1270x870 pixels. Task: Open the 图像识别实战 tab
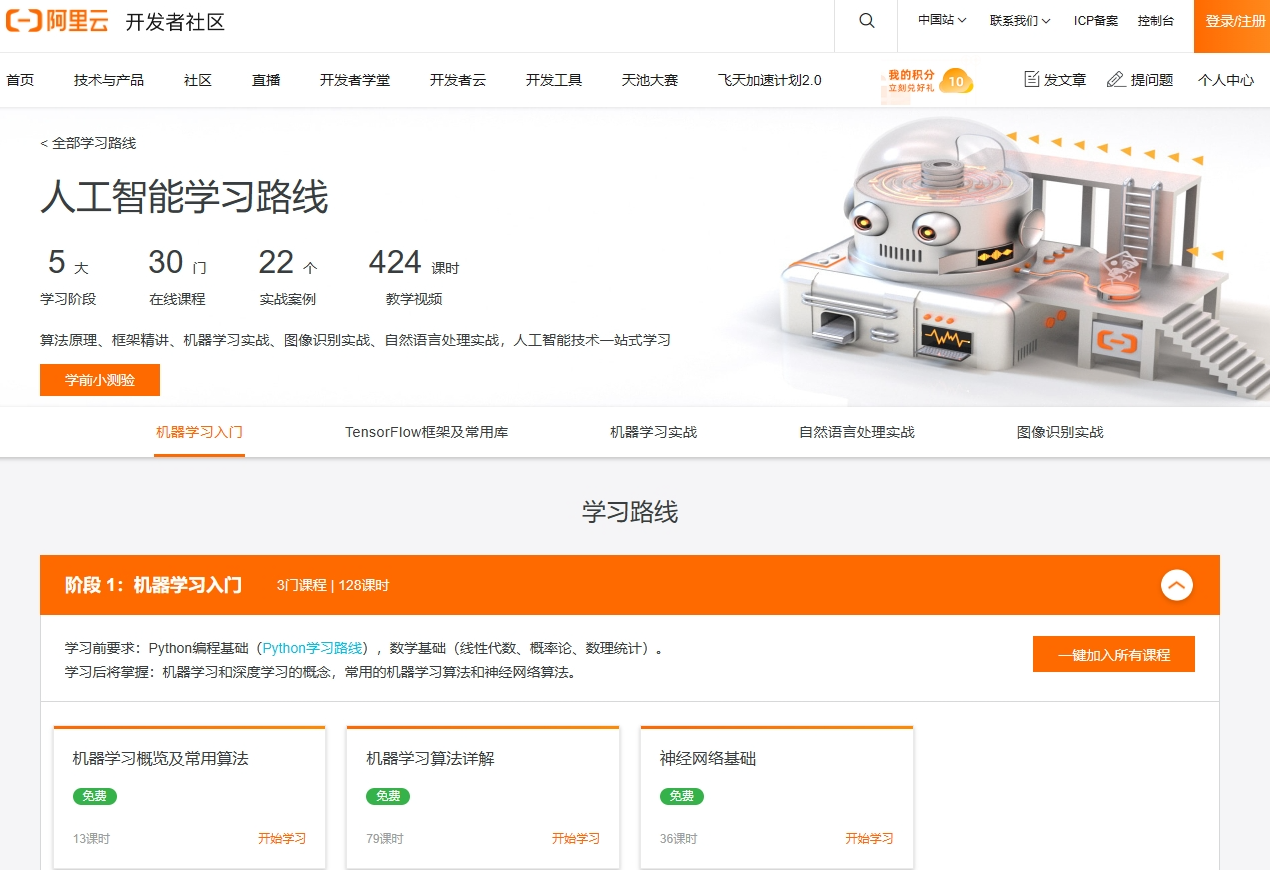(x=1059, y=432)
